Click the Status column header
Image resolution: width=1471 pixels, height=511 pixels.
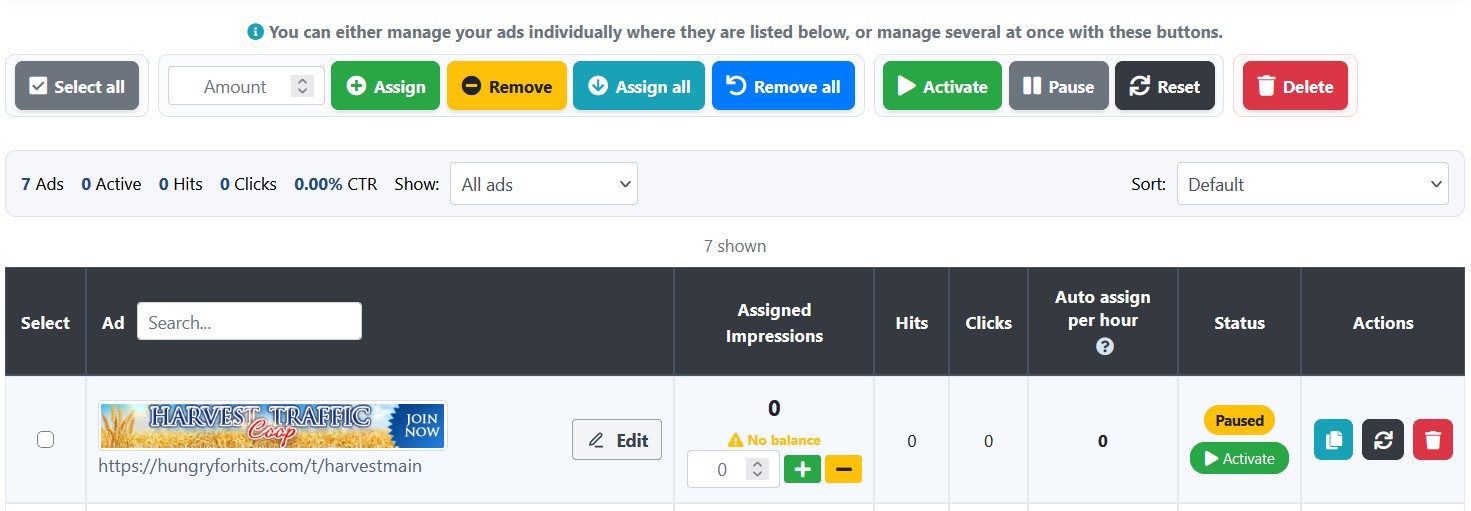(x=1239, y=323)
